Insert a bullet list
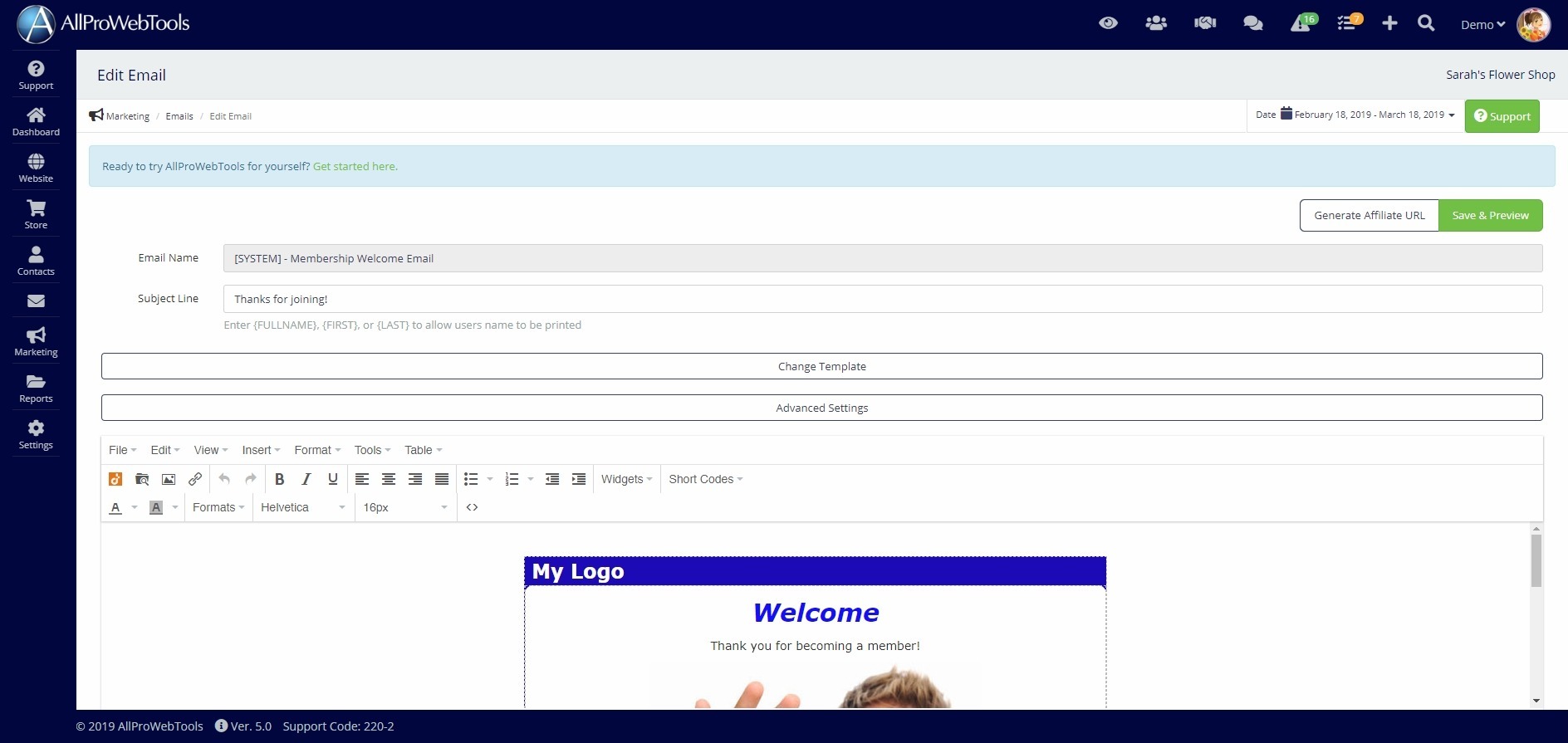The width and height of the screenshot is (1568, 743). [x=471, y=479]
